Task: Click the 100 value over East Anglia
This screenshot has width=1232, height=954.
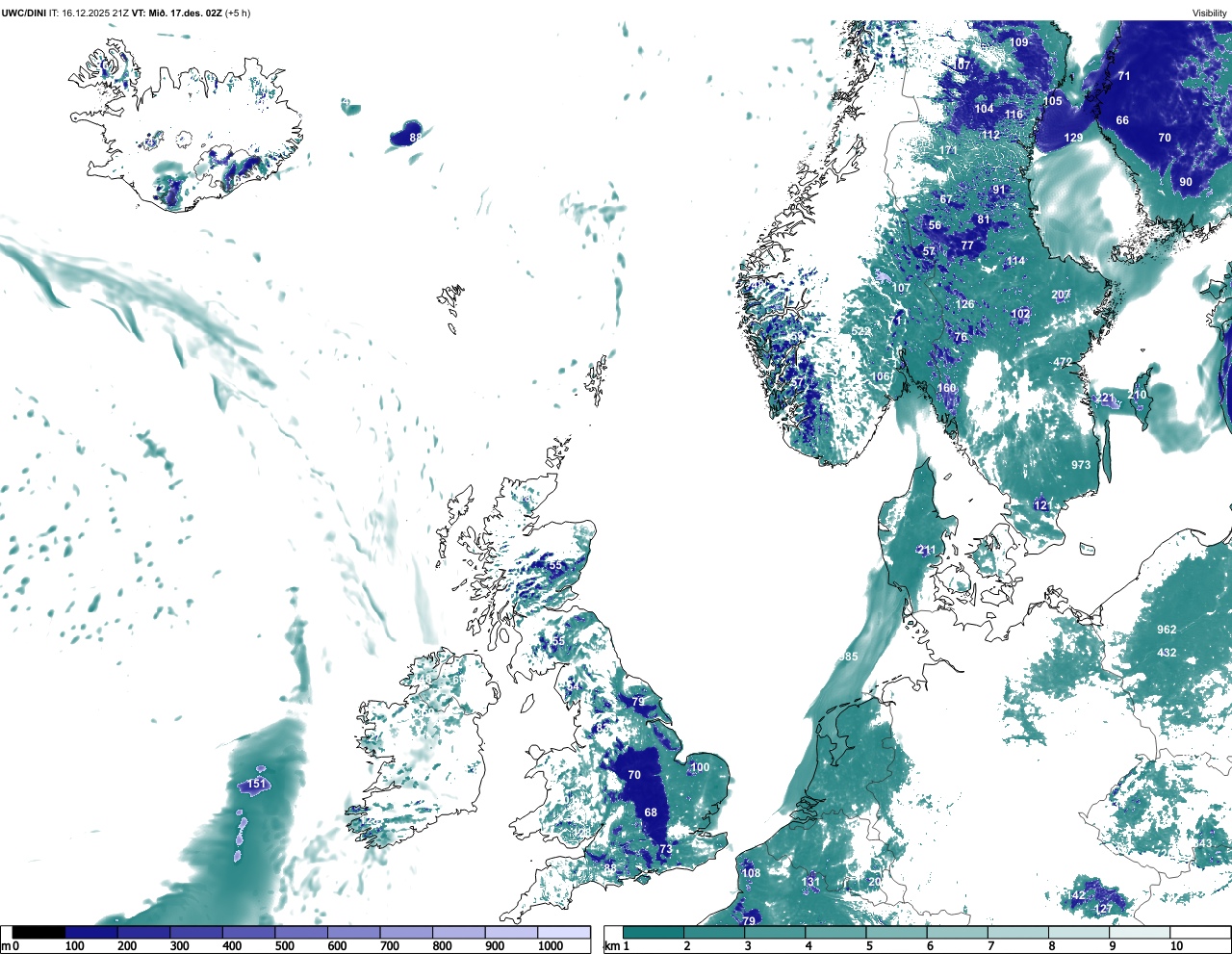Action: coord(700,767)
